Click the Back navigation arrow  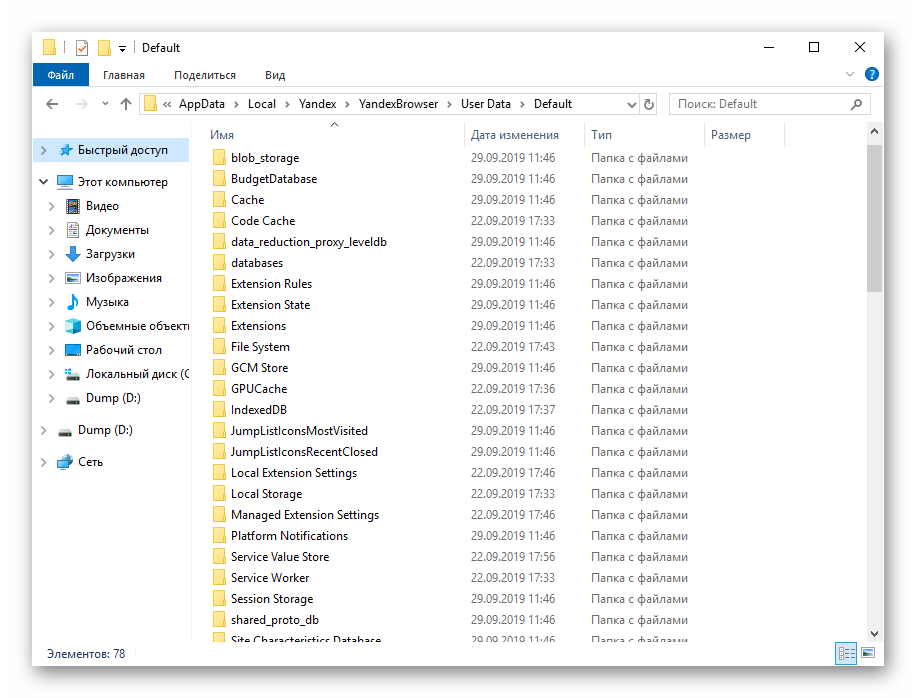[52, 104]
